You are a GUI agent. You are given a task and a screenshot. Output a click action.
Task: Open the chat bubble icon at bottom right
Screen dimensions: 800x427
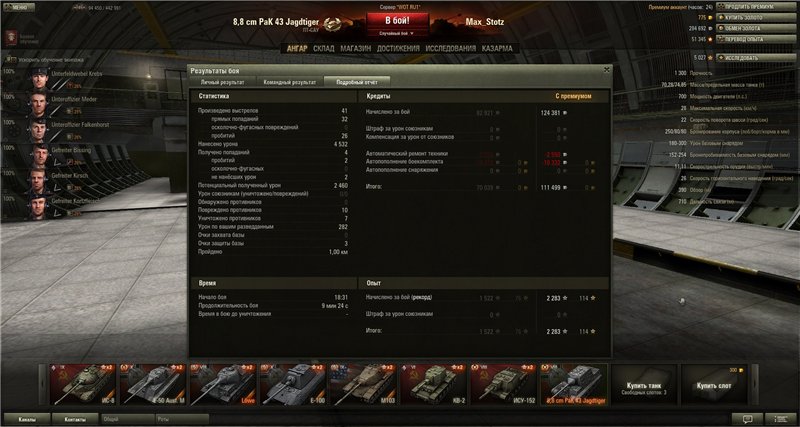pyautogui.click(x=747, y=419)
